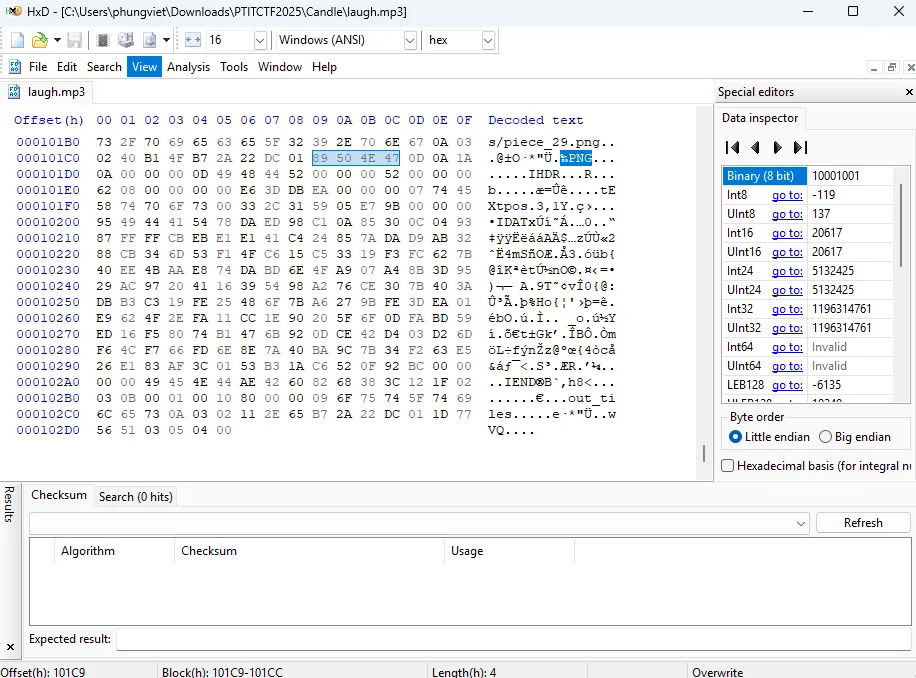
Task: Go to previous byte in Data inspector
Action: pyautogui.click(x=755, y=147)
